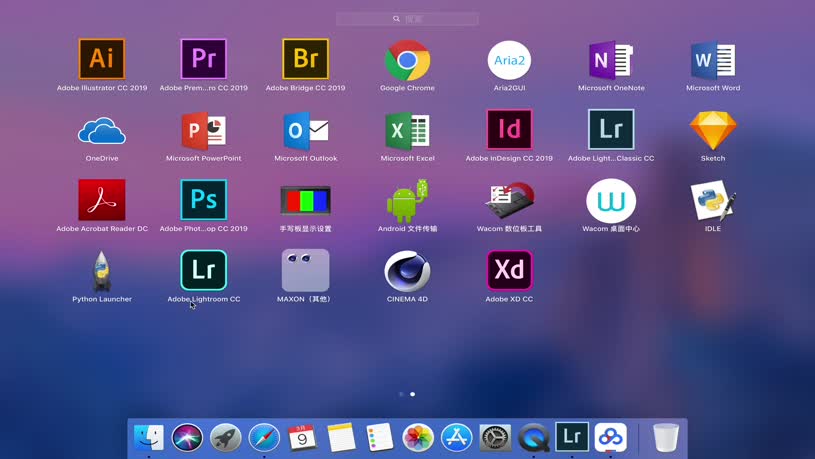Open the Baidu Netdisk Dock icon
Viewport: 815px width, 459px height.
[611, 438]
